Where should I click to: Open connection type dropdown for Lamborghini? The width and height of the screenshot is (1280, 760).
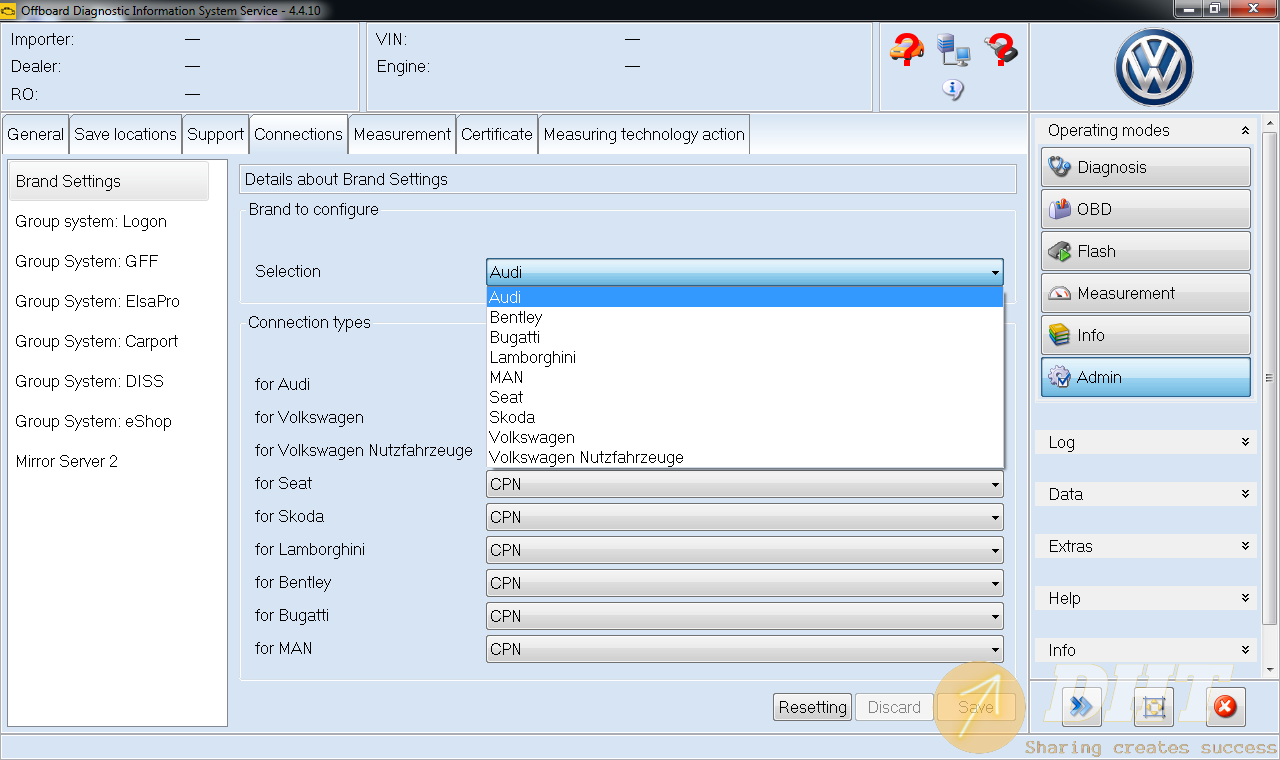pyautogui.click(x=744, y=550)
